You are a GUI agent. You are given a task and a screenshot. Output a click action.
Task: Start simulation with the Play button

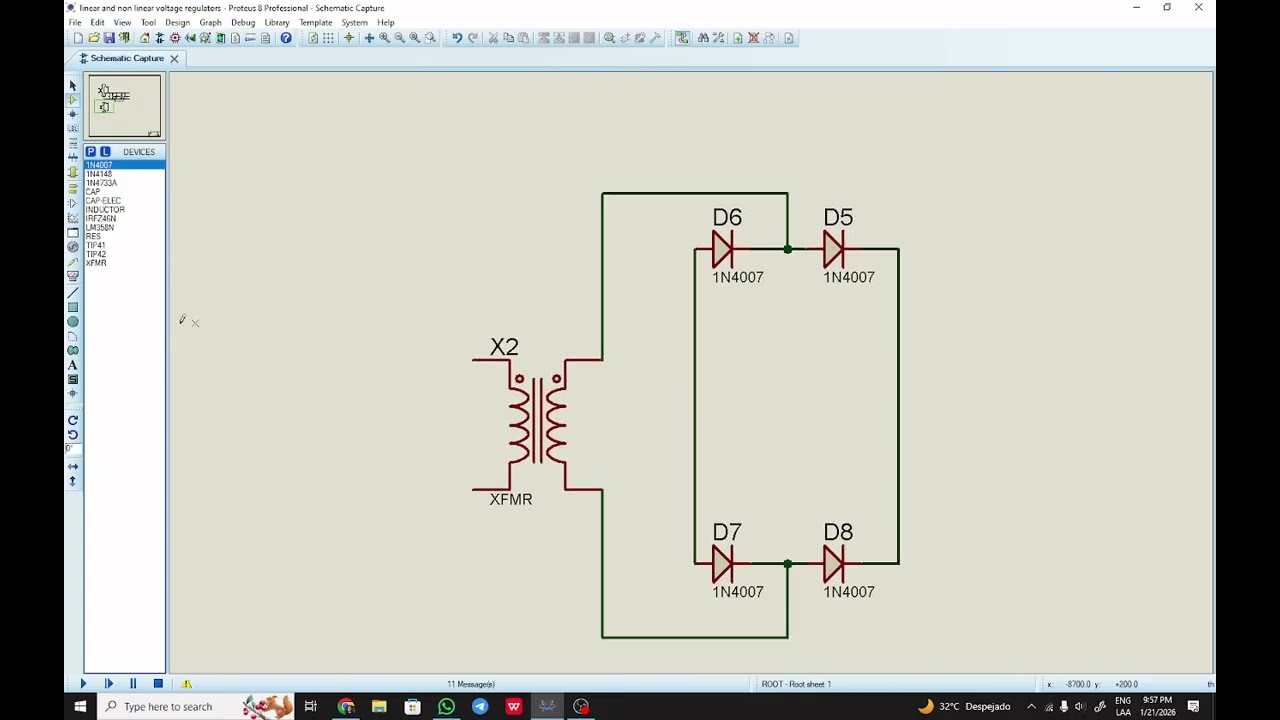[83, 684]
